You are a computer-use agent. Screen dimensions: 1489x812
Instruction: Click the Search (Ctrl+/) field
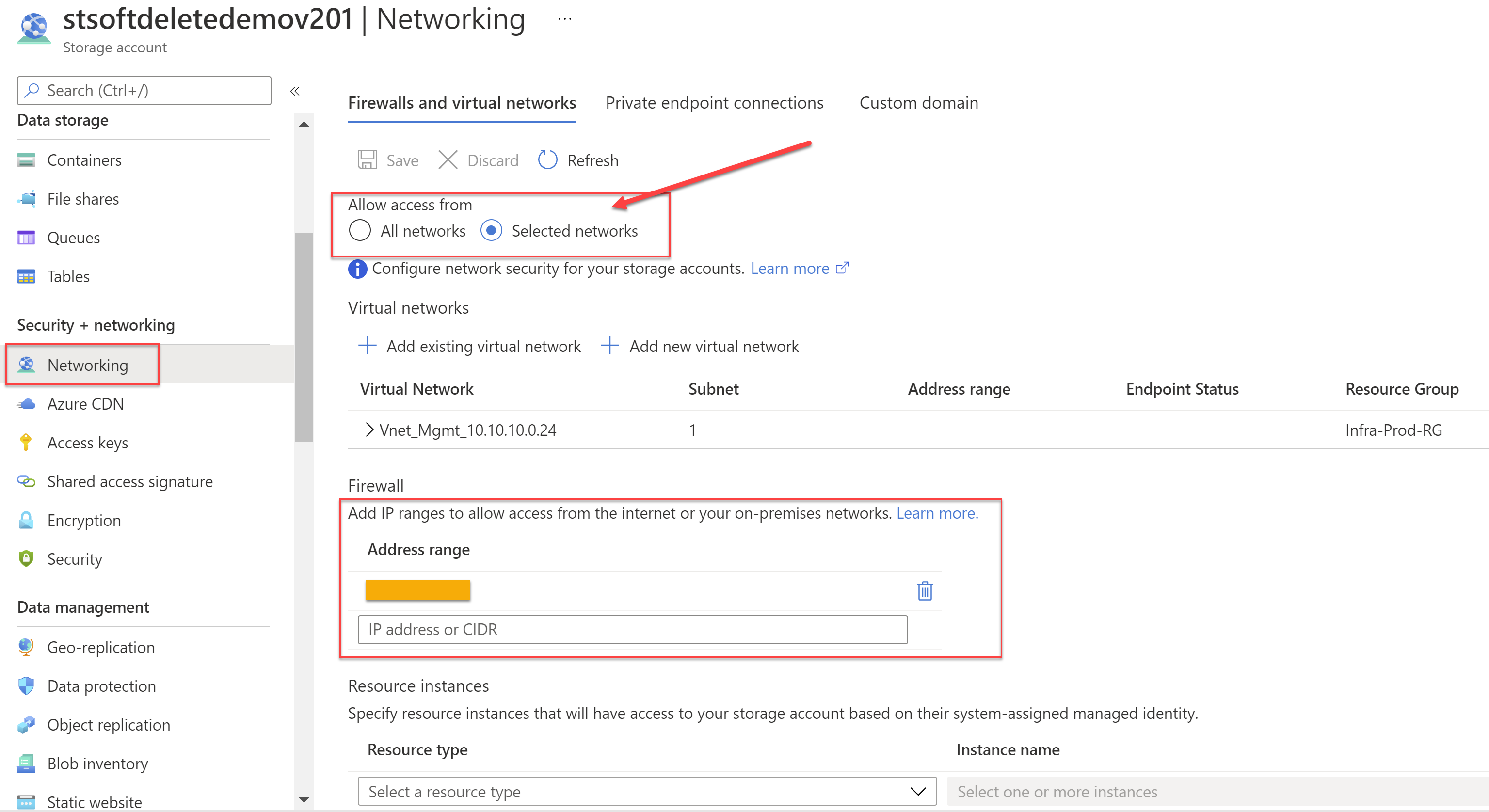pos(144,90)
